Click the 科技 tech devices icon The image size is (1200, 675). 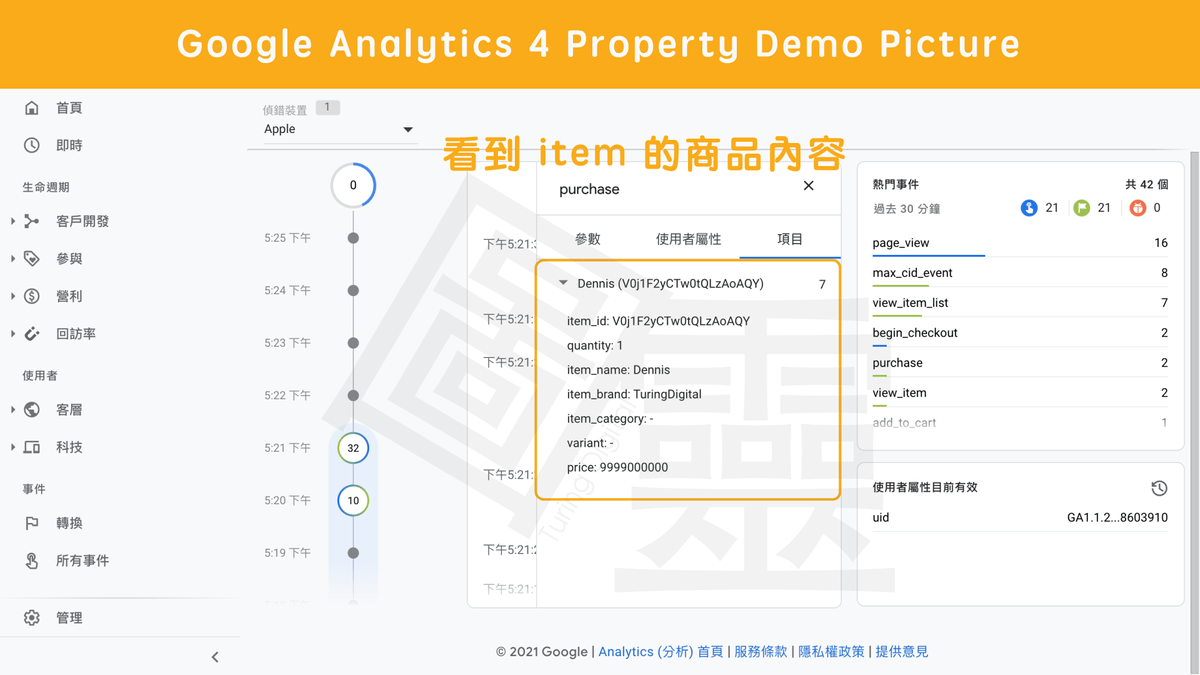[32, 447]
